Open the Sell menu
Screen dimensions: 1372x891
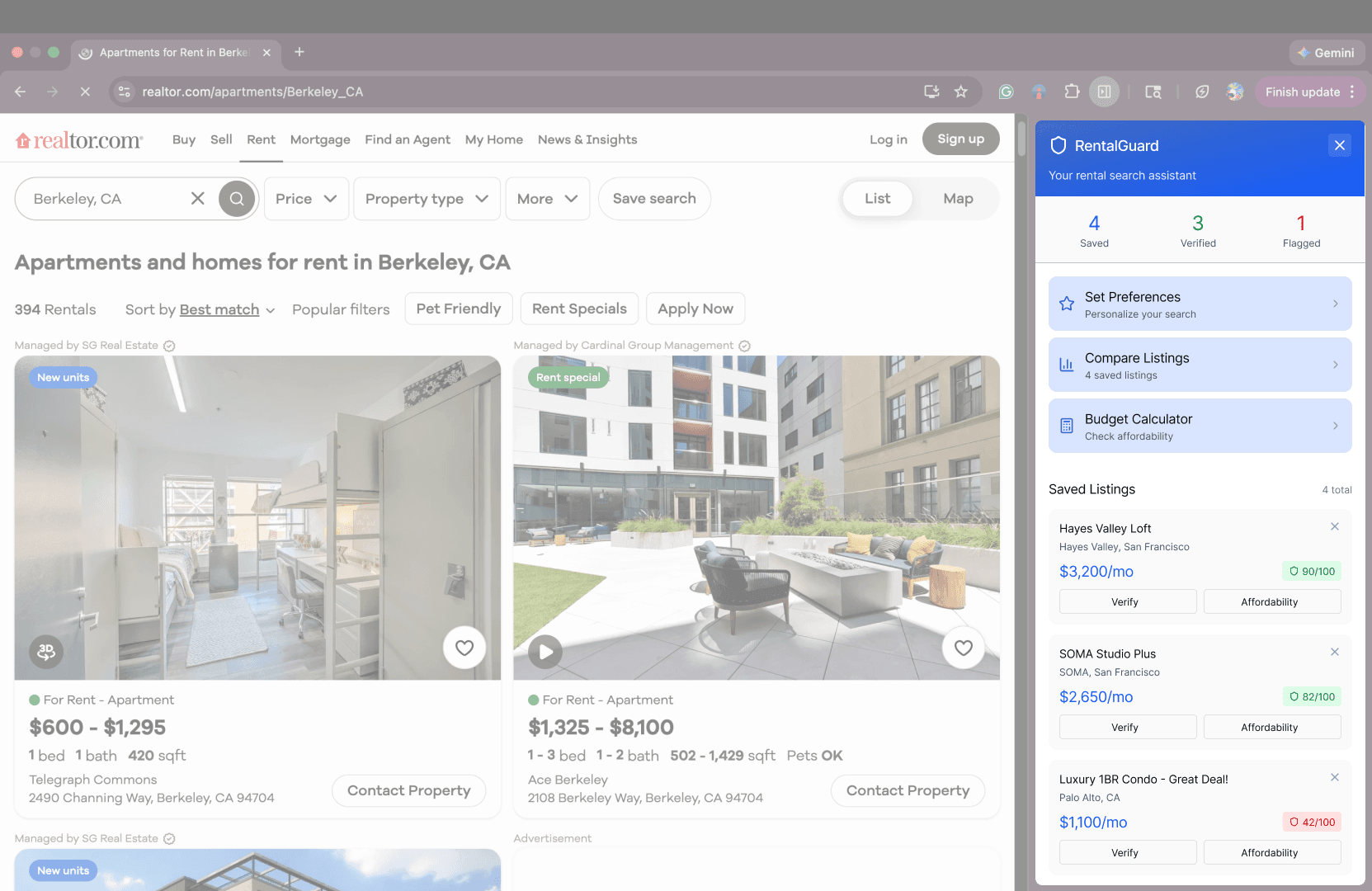click(221, 139)
